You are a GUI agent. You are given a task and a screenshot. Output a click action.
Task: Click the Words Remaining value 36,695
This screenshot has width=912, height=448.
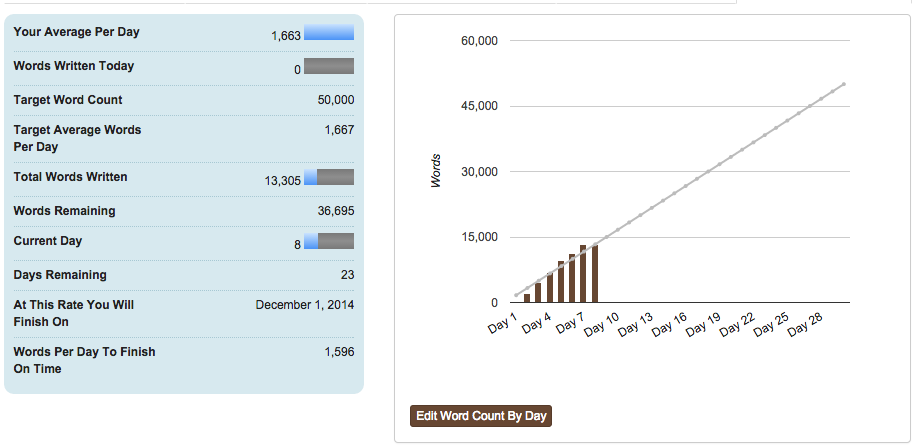tap(335, 211)
